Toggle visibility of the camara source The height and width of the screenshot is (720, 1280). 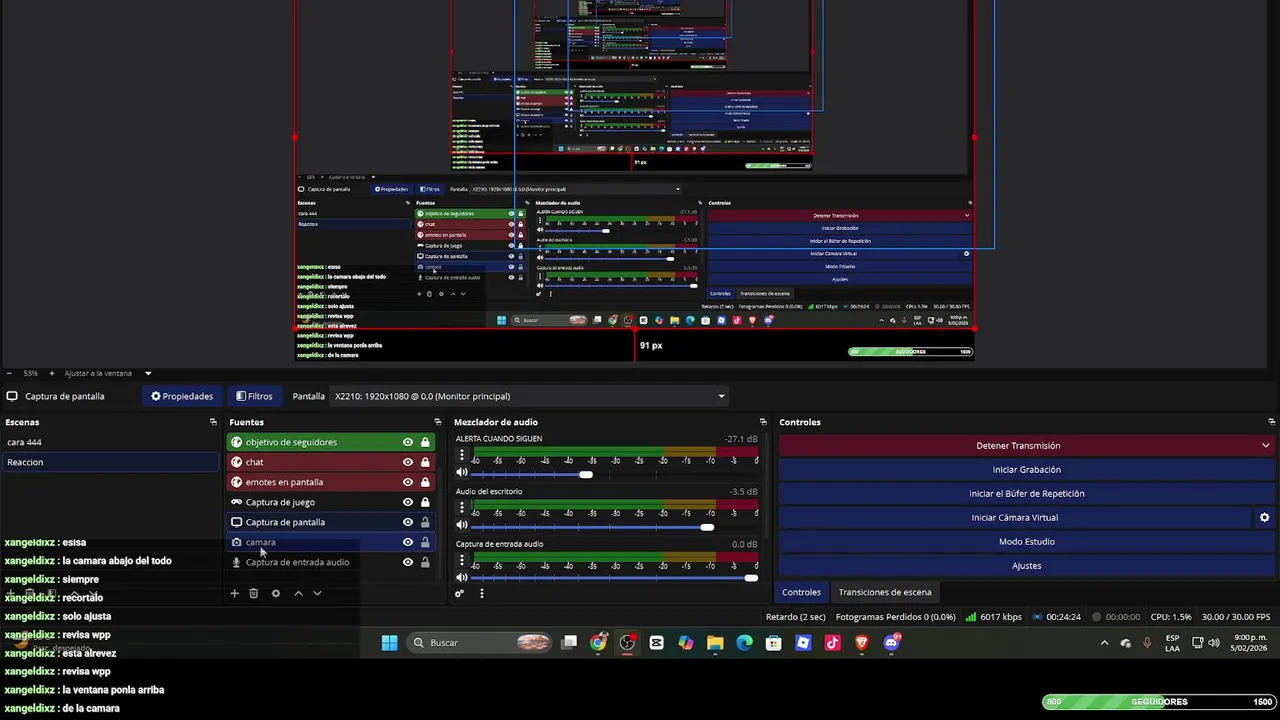[x=408, y=542]
